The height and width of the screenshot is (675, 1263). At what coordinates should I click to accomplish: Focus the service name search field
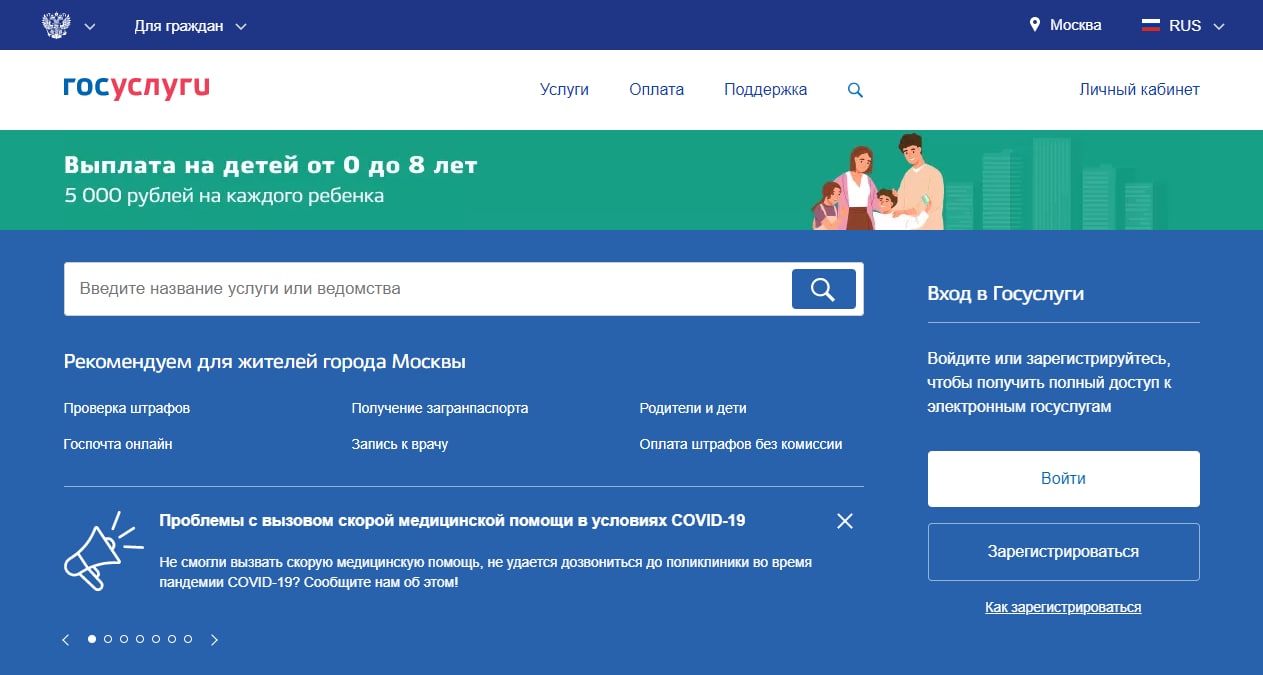coord(428,289)
